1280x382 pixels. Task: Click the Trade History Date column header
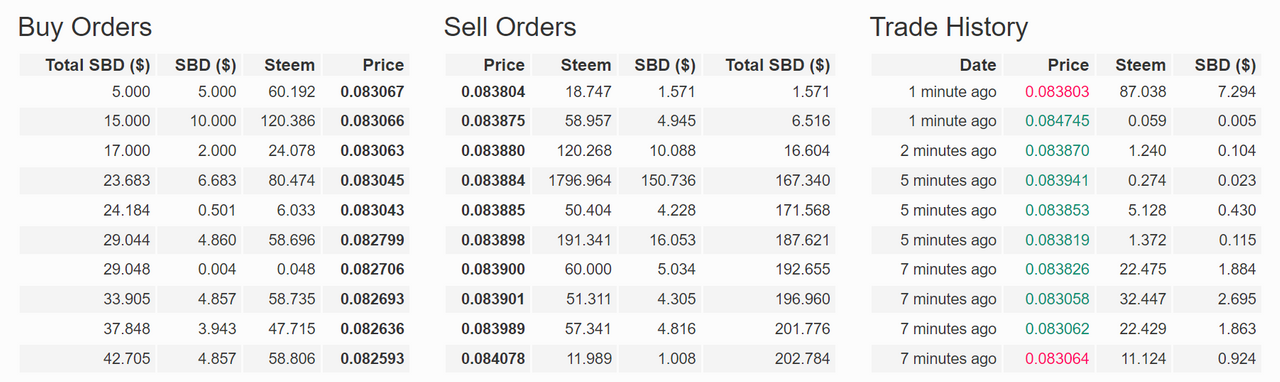click(978, 65)
